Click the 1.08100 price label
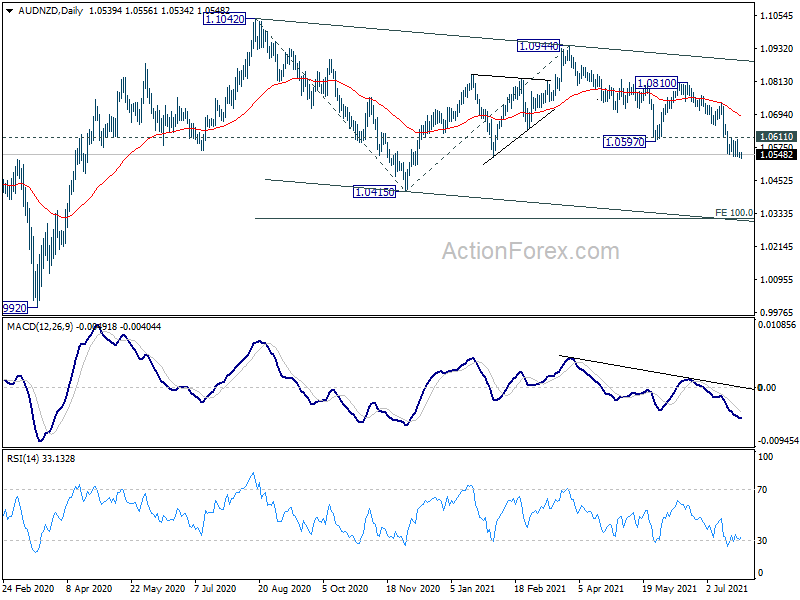 pos(657,82)
